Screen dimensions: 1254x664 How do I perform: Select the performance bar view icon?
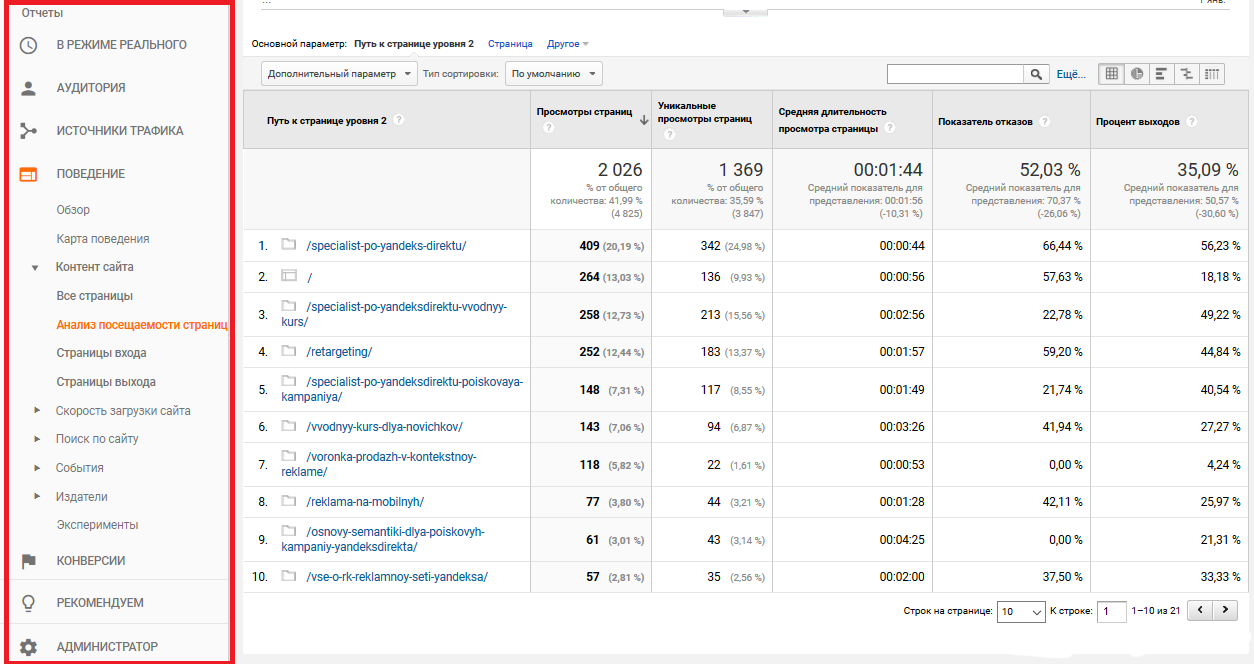point(1161,74)
